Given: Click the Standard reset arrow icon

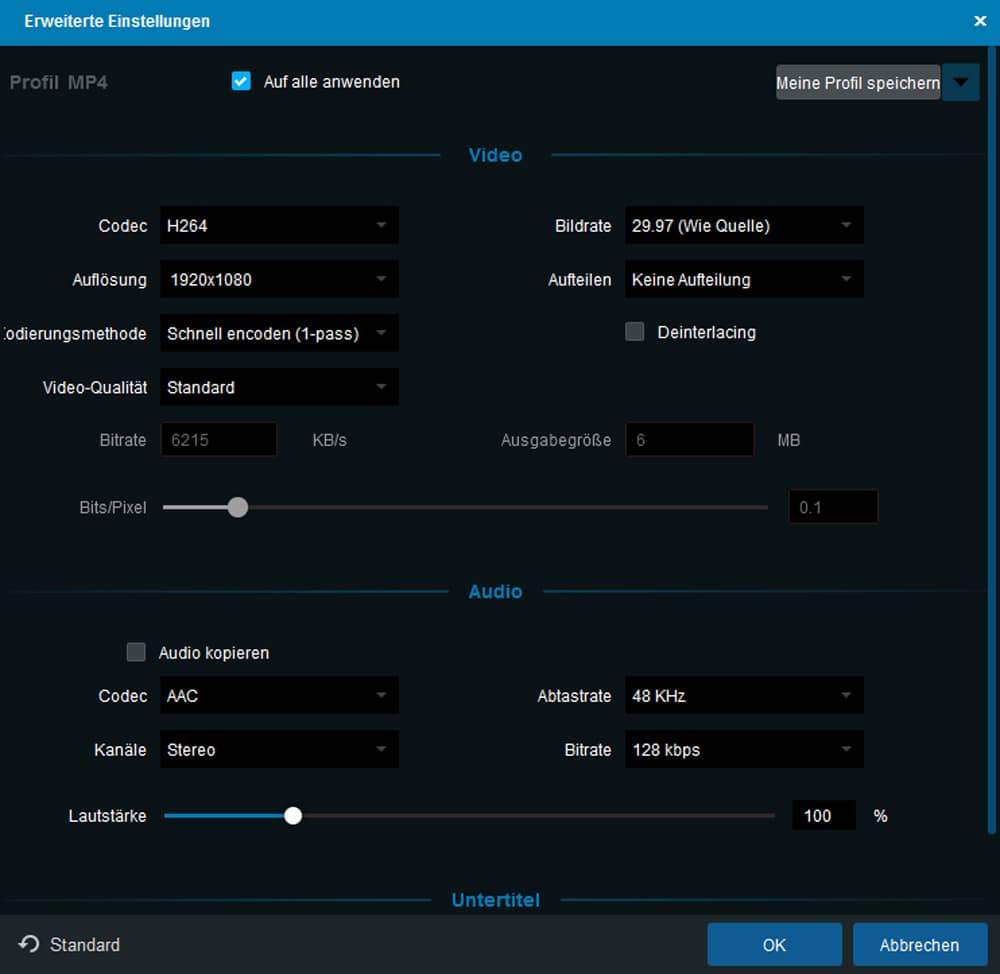Looking at the screenshot, I should pyautogui.click(x=29, y=944).
